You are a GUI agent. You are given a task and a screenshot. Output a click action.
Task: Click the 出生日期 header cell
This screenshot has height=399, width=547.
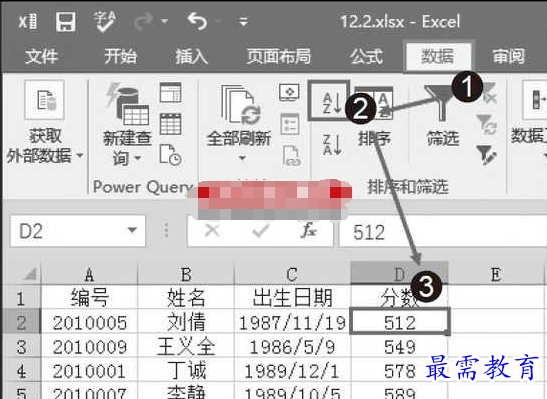(x=292, y=298)
